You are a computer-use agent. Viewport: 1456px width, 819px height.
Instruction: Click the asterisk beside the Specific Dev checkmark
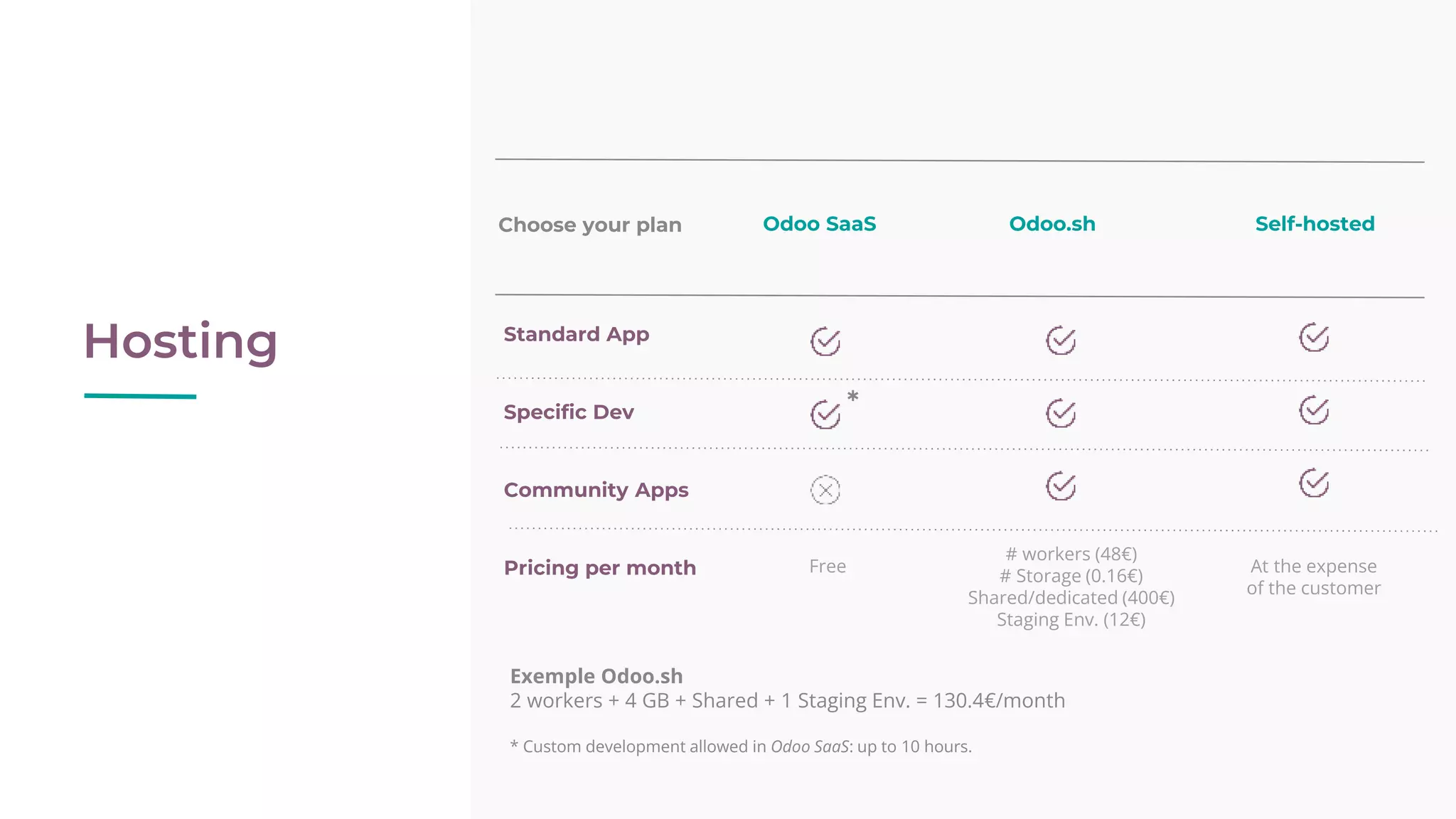click(853, 397)
